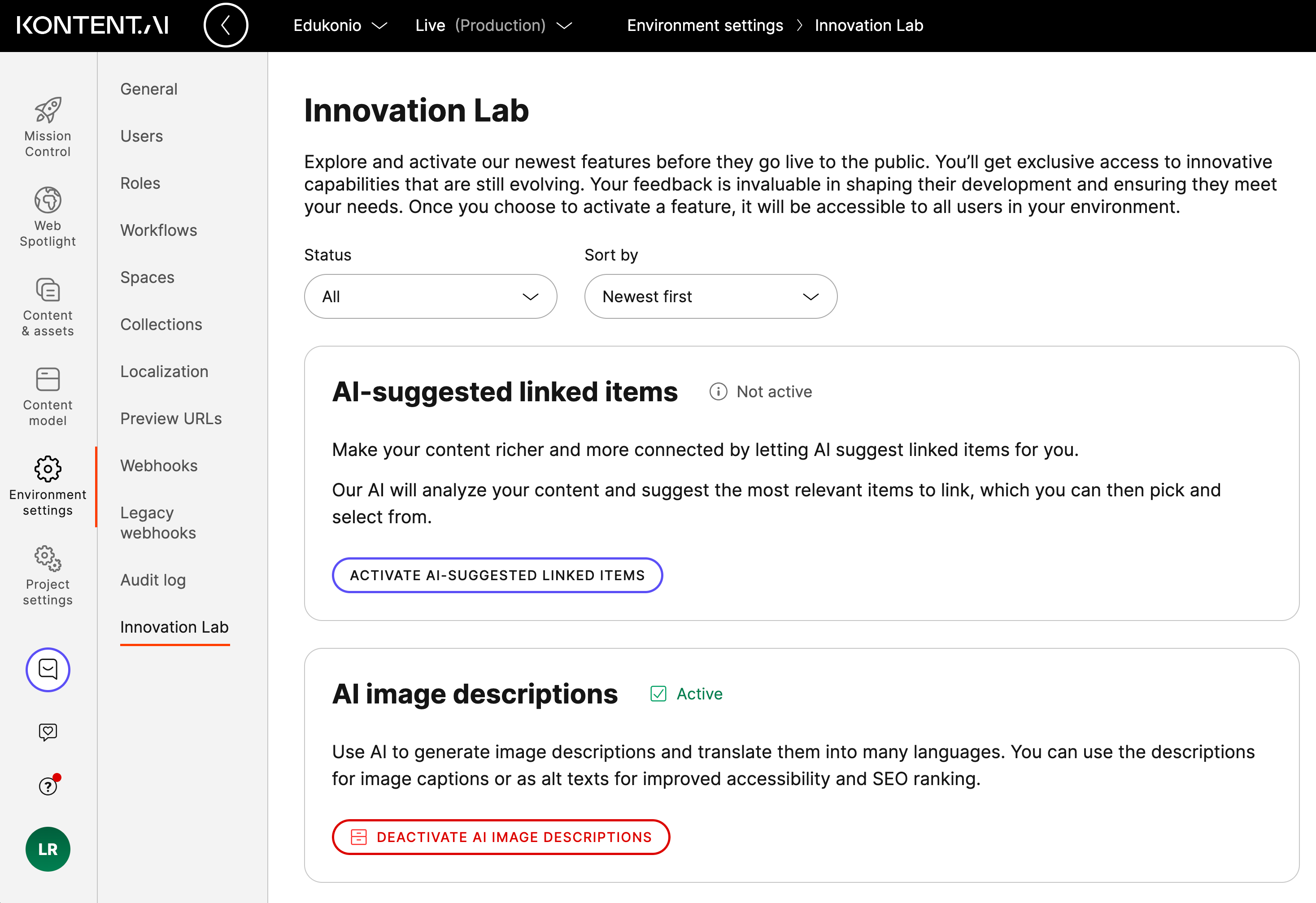Deactivate AI image descriptions
This screenshot has width=1316, height=903.
[x=501, y=837]
